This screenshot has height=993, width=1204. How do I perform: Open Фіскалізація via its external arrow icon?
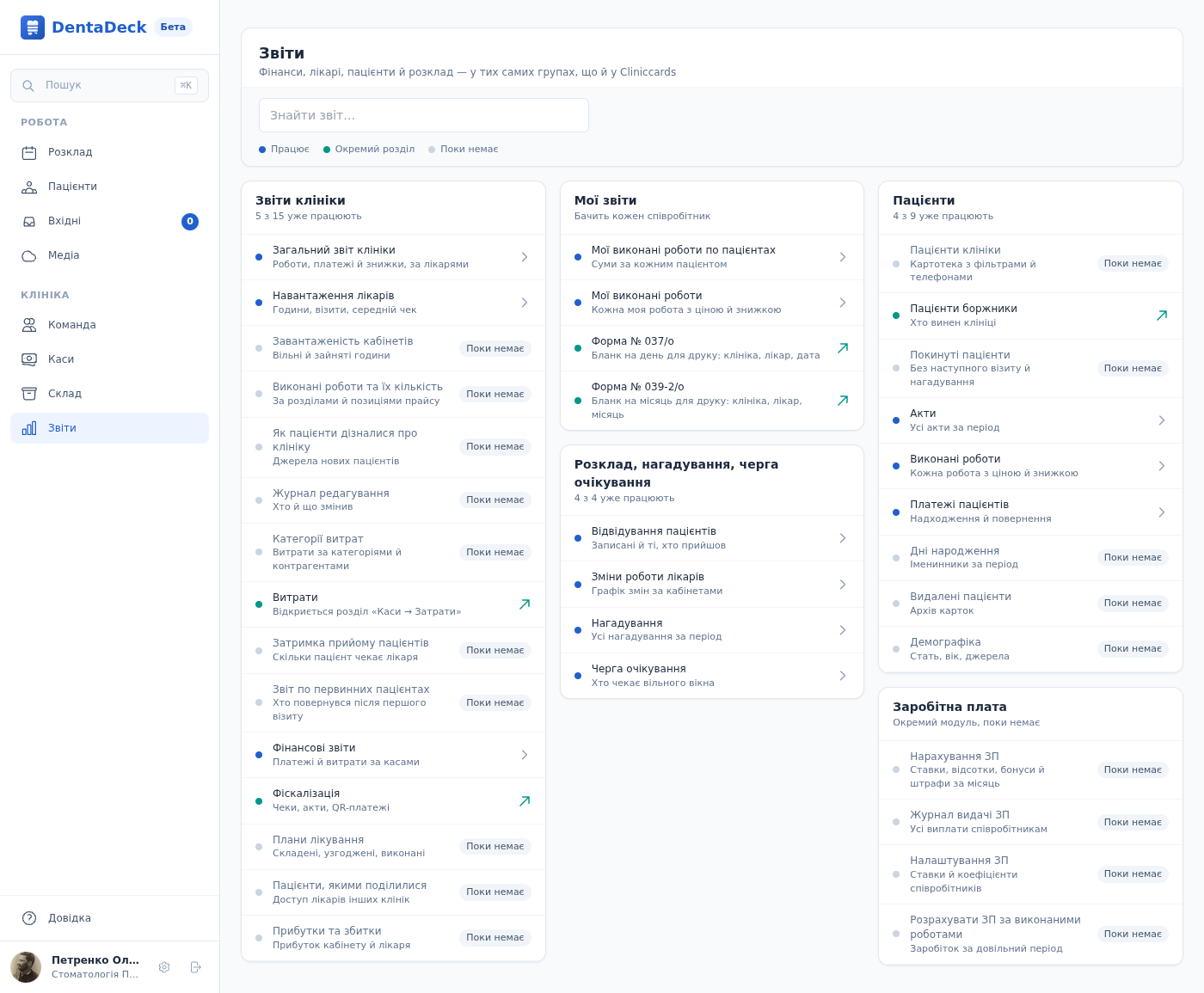(525, 801)
